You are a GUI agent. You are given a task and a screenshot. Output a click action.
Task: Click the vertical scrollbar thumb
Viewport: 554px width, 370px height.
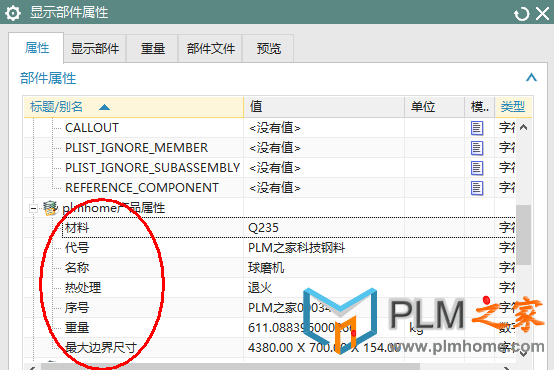coord(523,235)
